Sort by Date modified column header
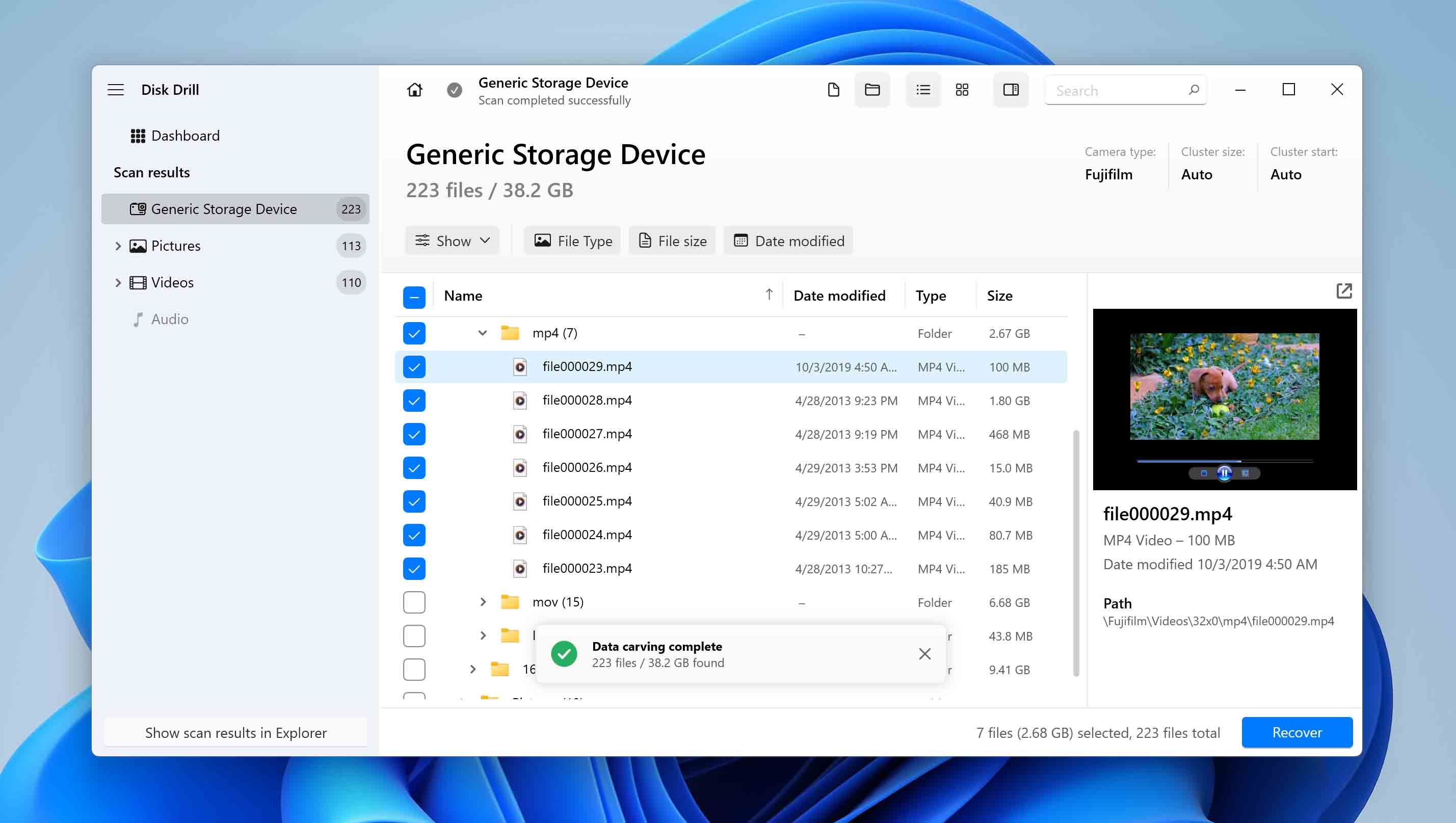The image size is (1456, 823). 839,296
